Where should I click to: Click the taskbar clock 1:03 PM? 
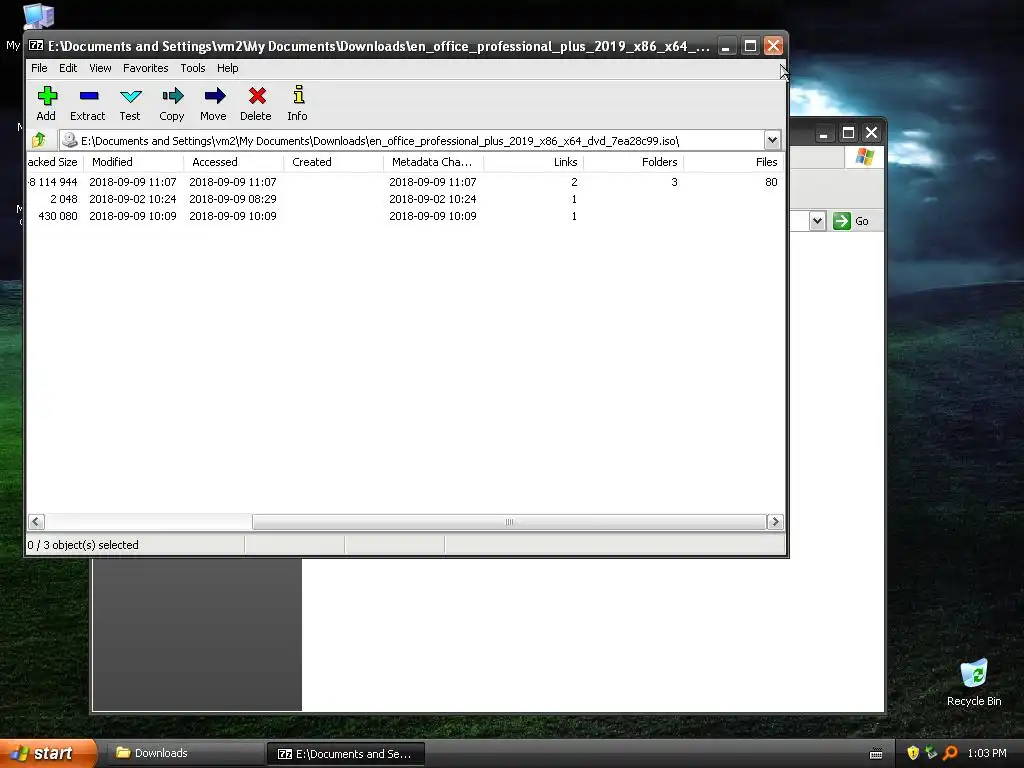point(987,753)
